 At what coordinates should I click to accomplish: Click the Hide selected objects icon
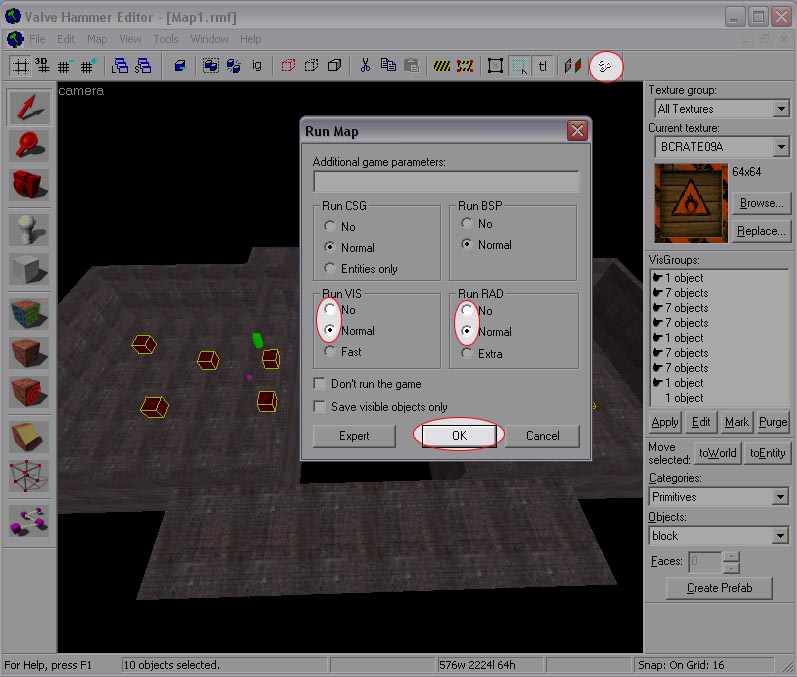(288, 66)
